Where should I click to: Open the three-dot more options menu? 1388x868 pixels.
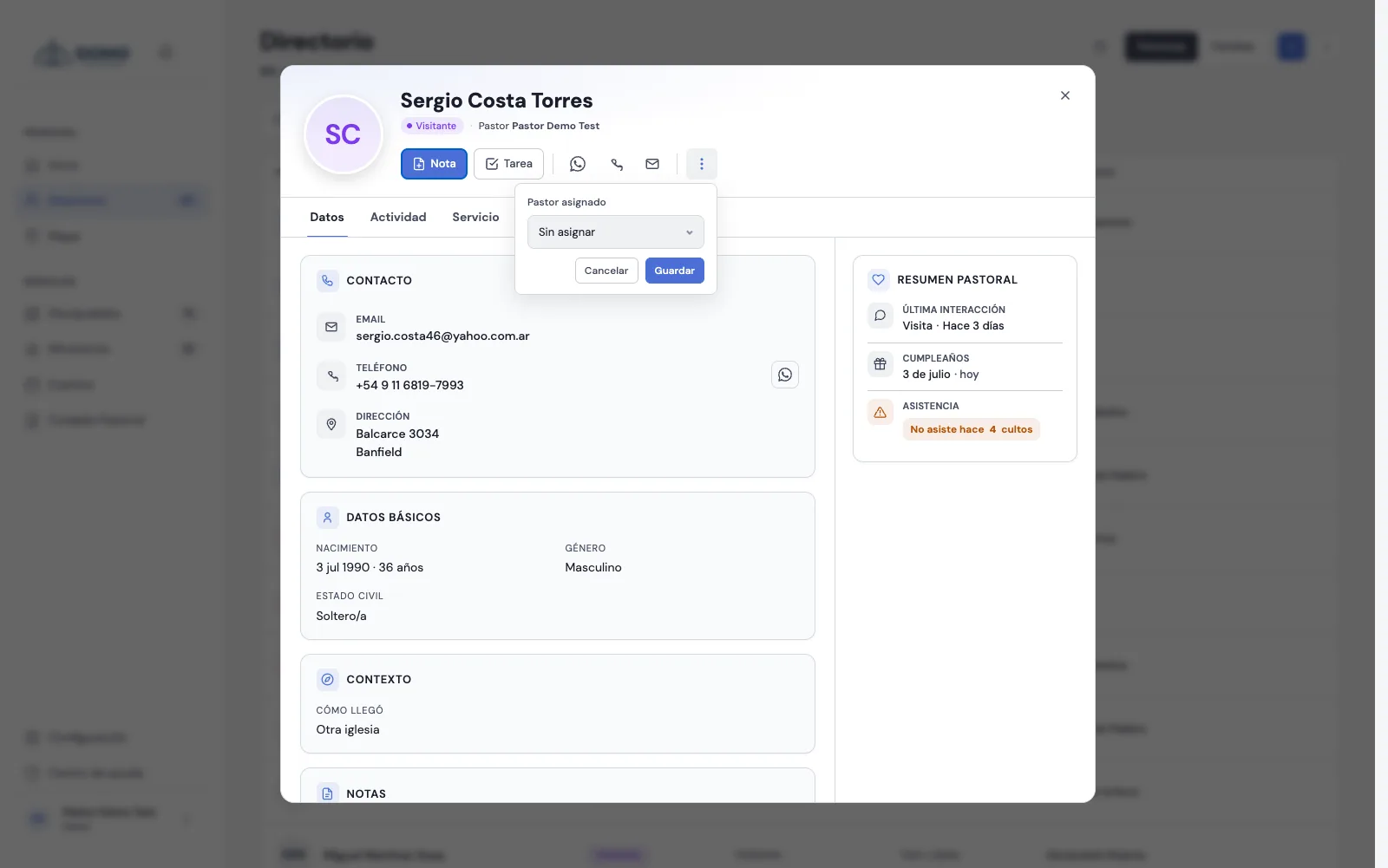coord(702,164)
